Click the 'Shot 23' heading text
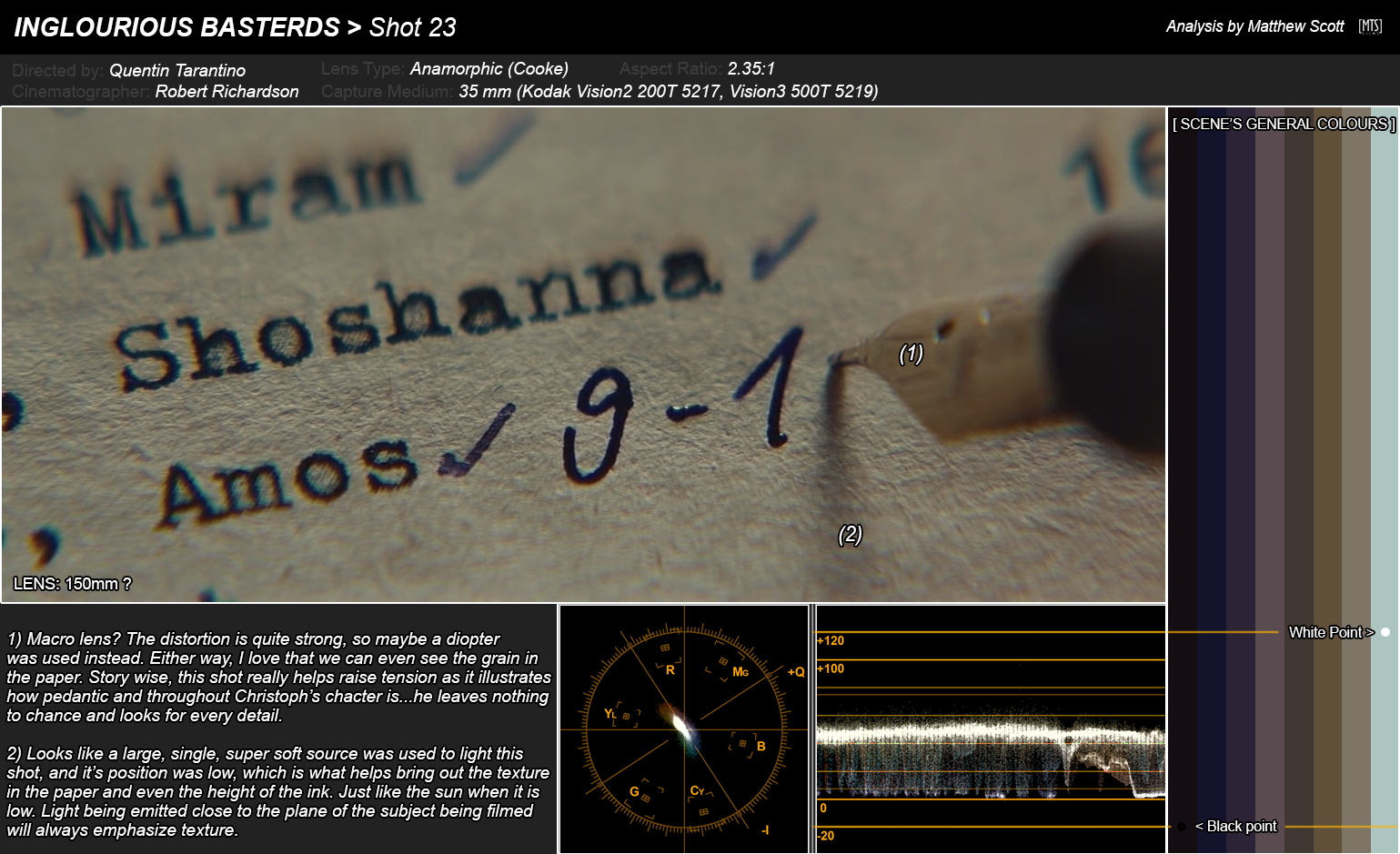Image resolution: width=1400 pixels, height=854 pixels. 412,27
